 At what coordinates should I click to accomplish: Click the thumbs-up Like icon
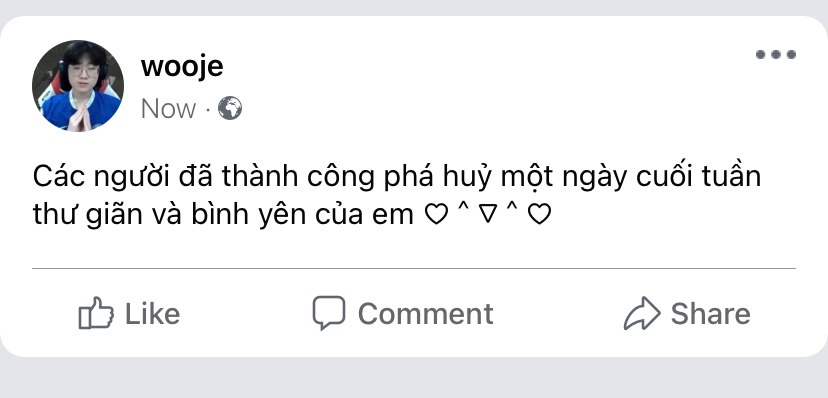point(96,313)
